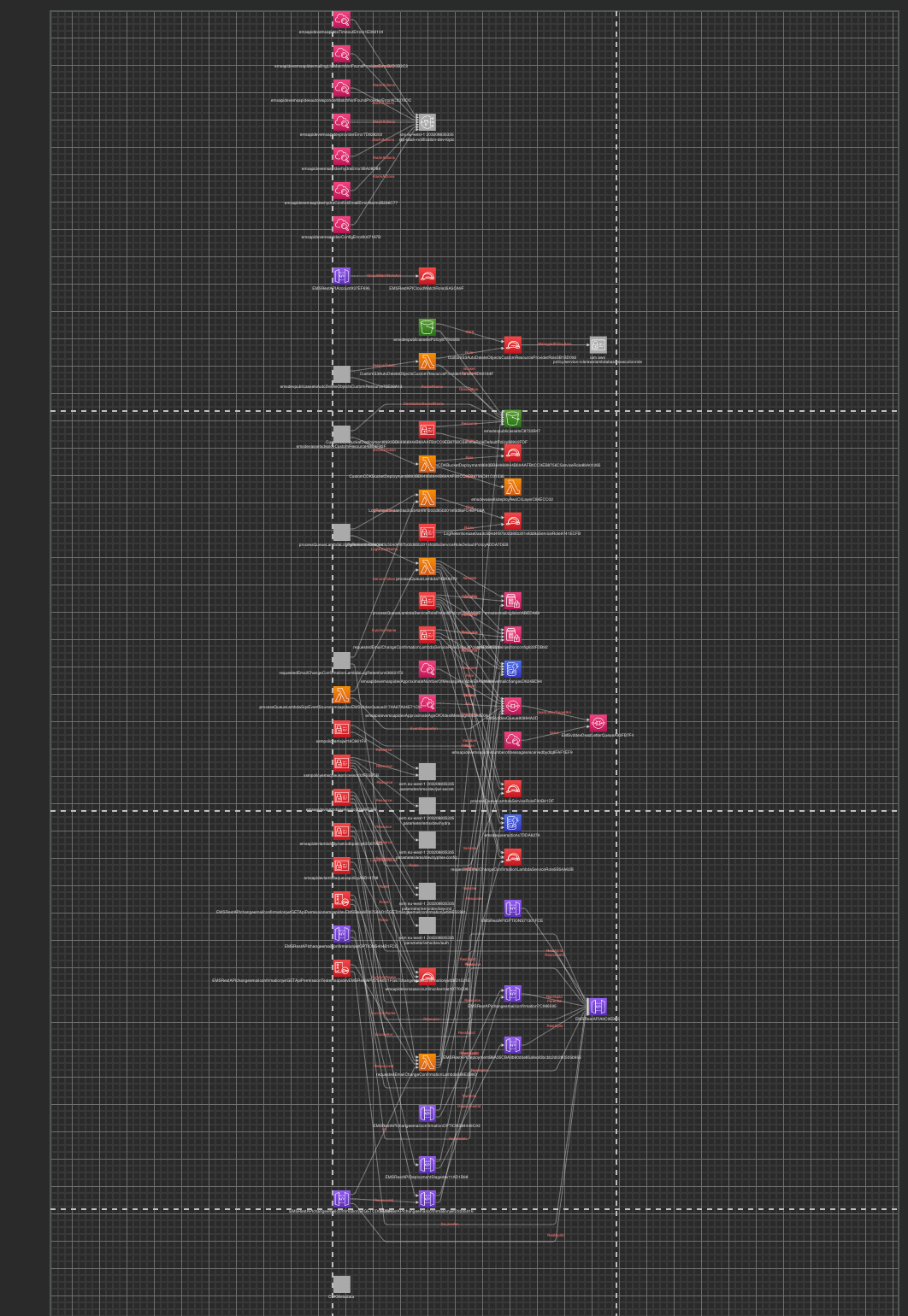Select the ConfigError CloudWatch alarm icon

coord(341,225)
